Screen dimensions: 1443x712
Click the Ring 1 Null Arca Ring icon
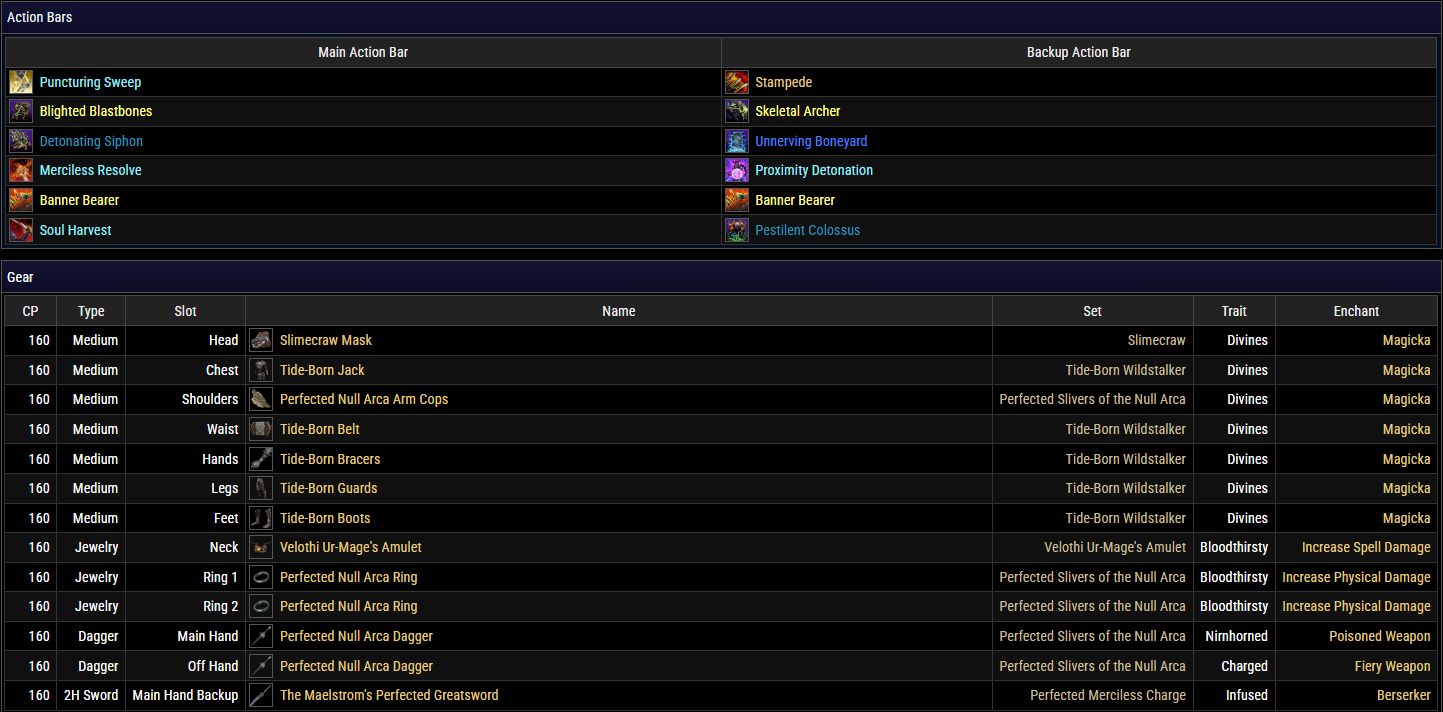click(261, 577)
